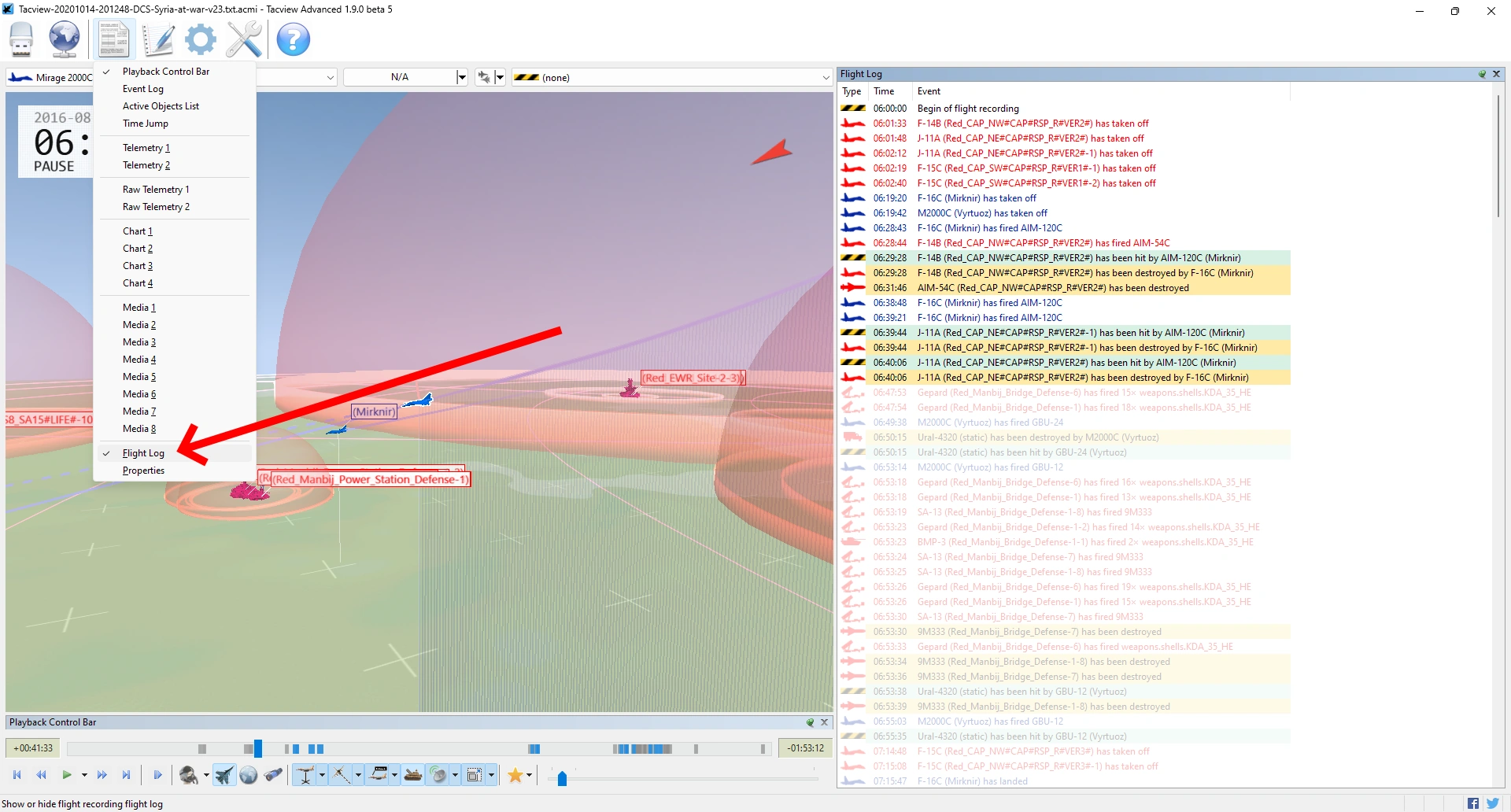Share via Twitter icon in status bar

pos(1492,803)
